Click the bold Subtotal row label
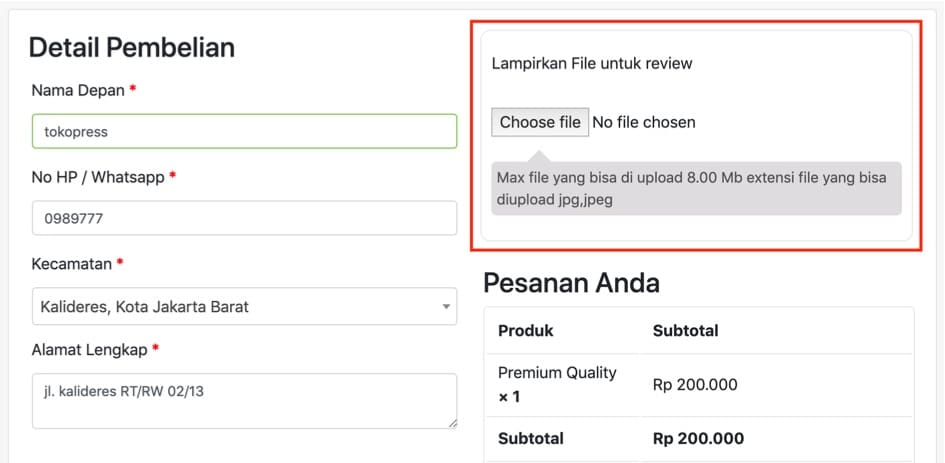 531,438
